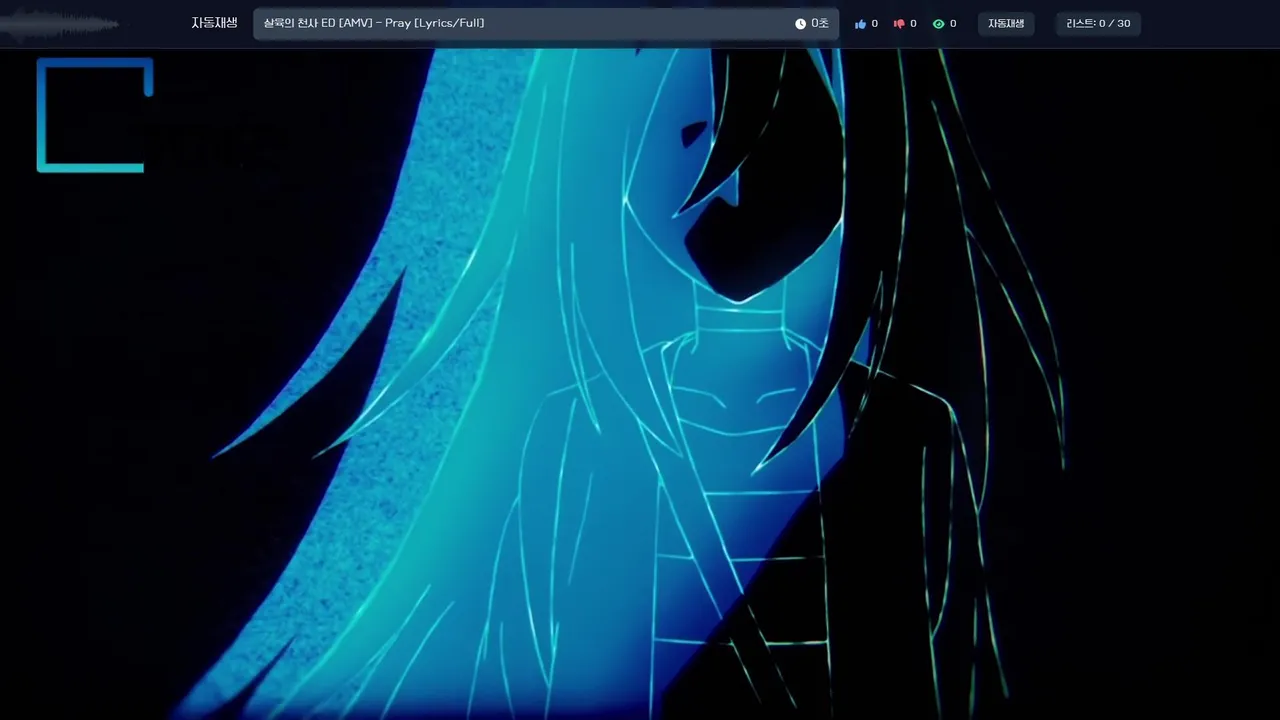Viewport: 1280px width, 720px height.
Task: Click the song title Pray [Lyrics/Full] field
Action: click(546, 23)
